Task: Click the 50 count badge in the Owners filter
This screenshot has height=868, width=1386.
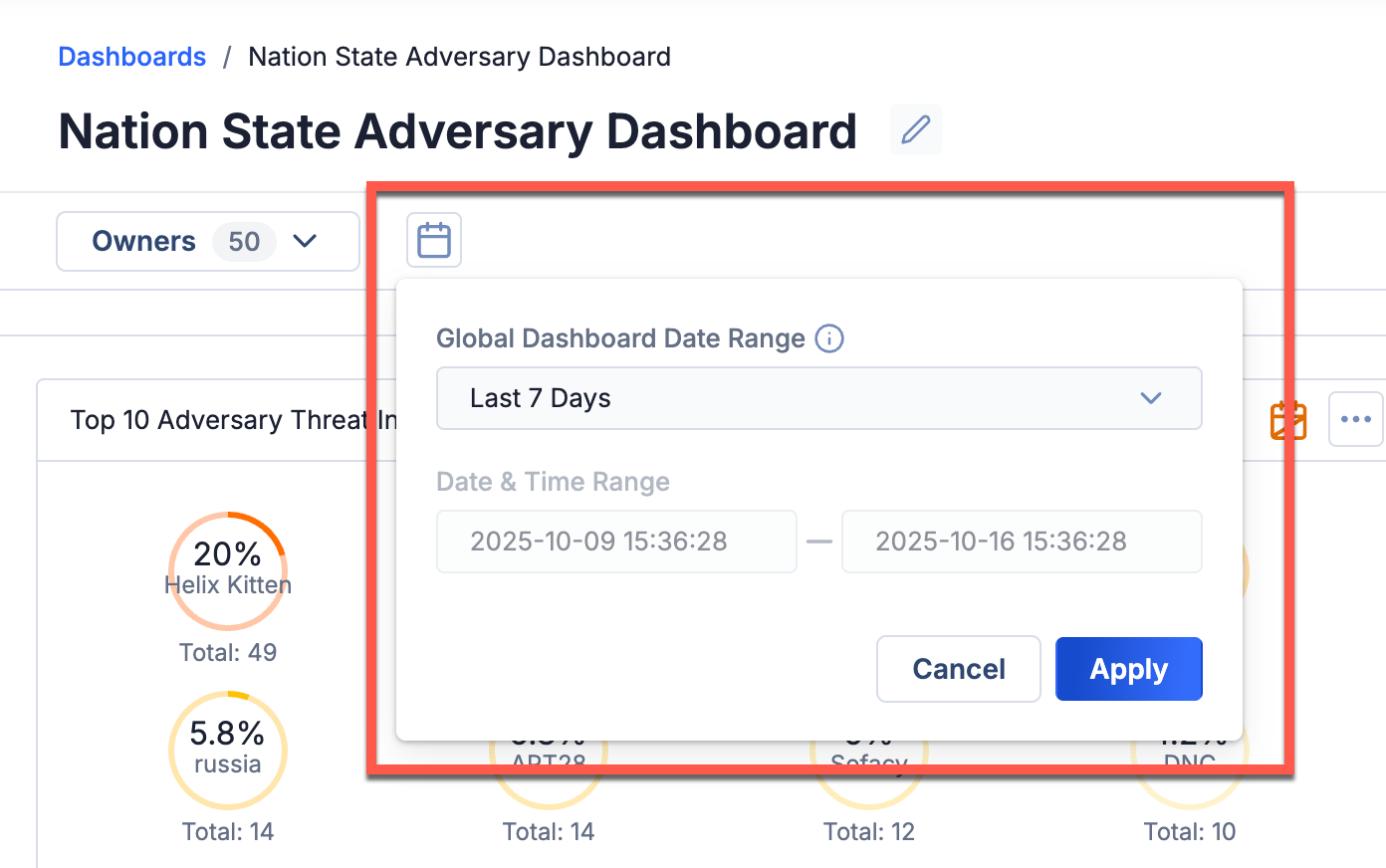Action: click(x=244, y=241)
